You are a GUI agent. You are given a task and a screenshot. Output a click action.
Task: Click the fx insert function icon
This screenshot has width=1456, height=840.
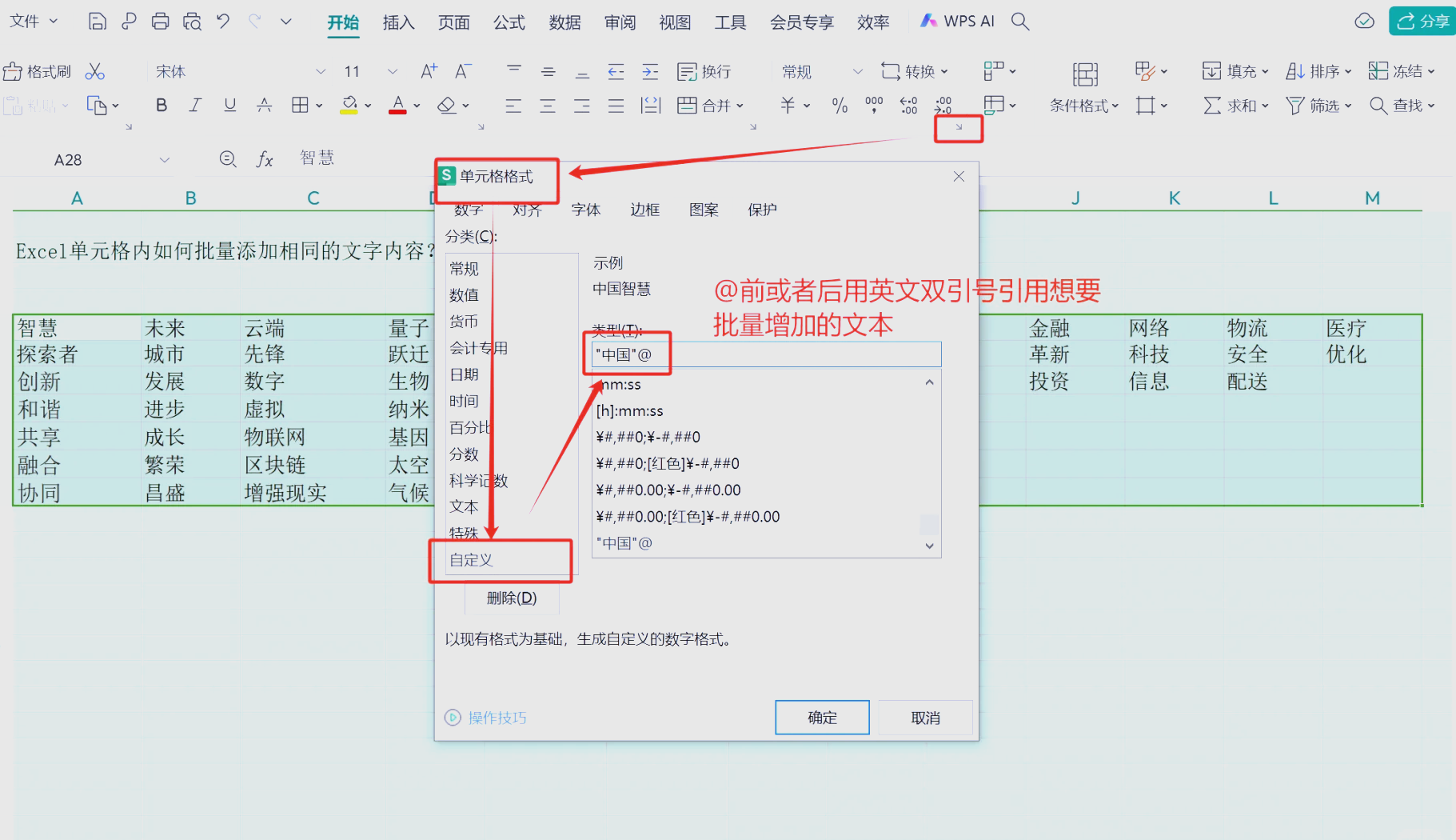pyautogui.click(x=265, y=159)
